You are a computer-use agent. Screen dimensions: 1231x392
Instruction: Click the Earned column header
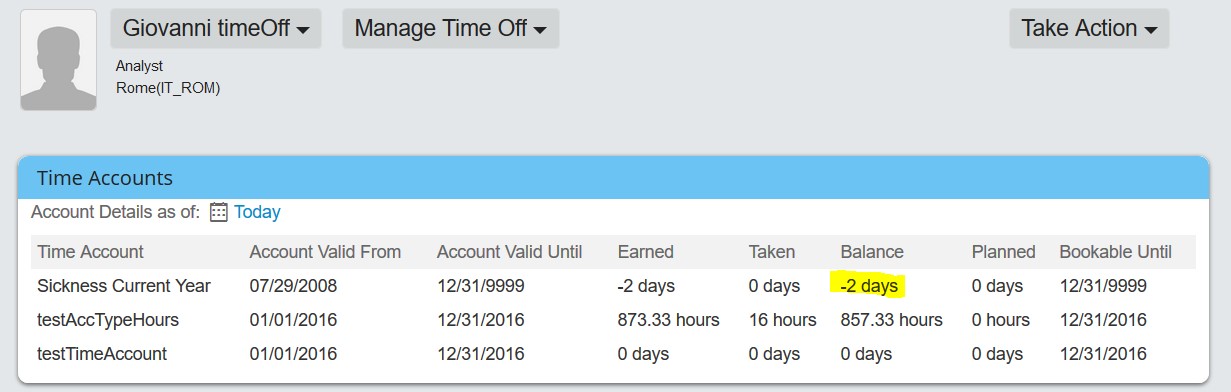(x=646, y=252)
